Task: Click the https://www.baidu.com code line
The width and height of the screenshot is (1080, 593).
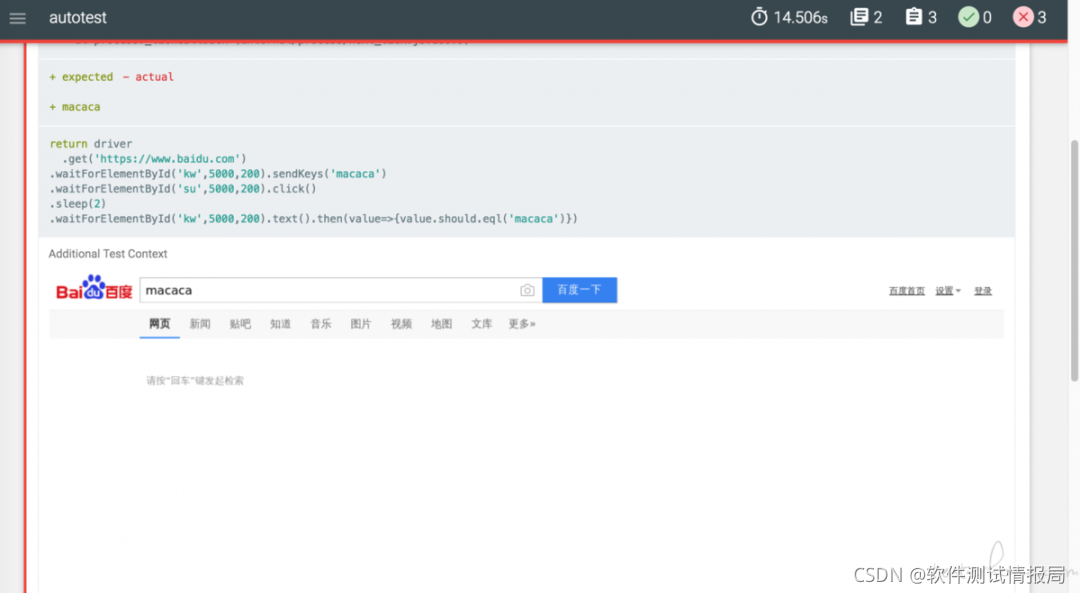Action: click(x=154, y=159)
